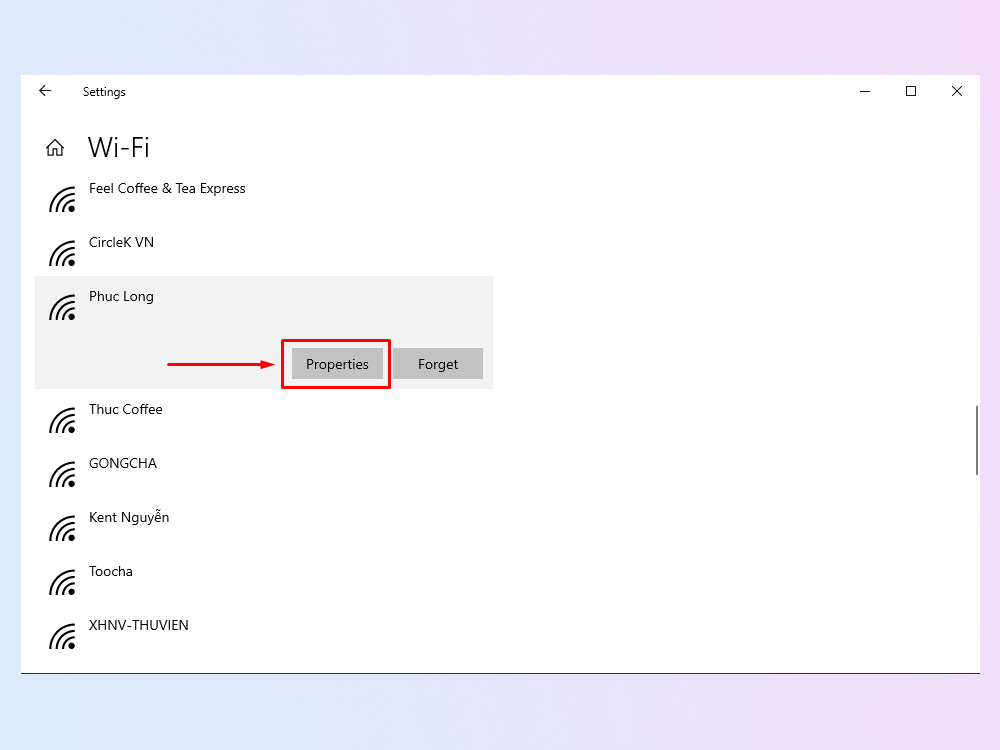Click the vertical scrollbar thumb
The image size is (1000, 750).
(x=976, y=440)
